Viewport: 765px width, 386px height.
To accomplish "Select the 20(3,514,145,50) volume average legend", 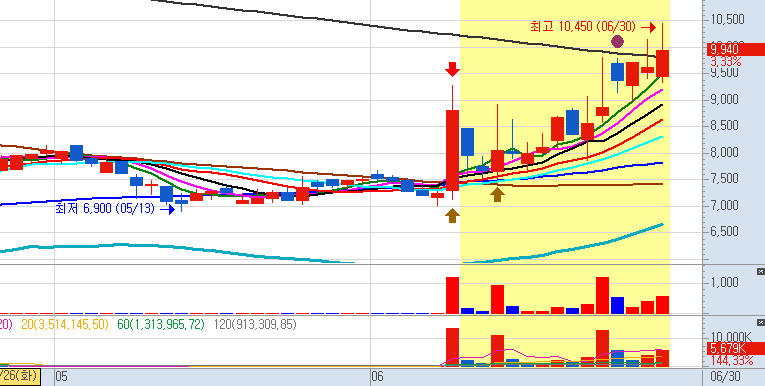I will (x=65, y=325).
